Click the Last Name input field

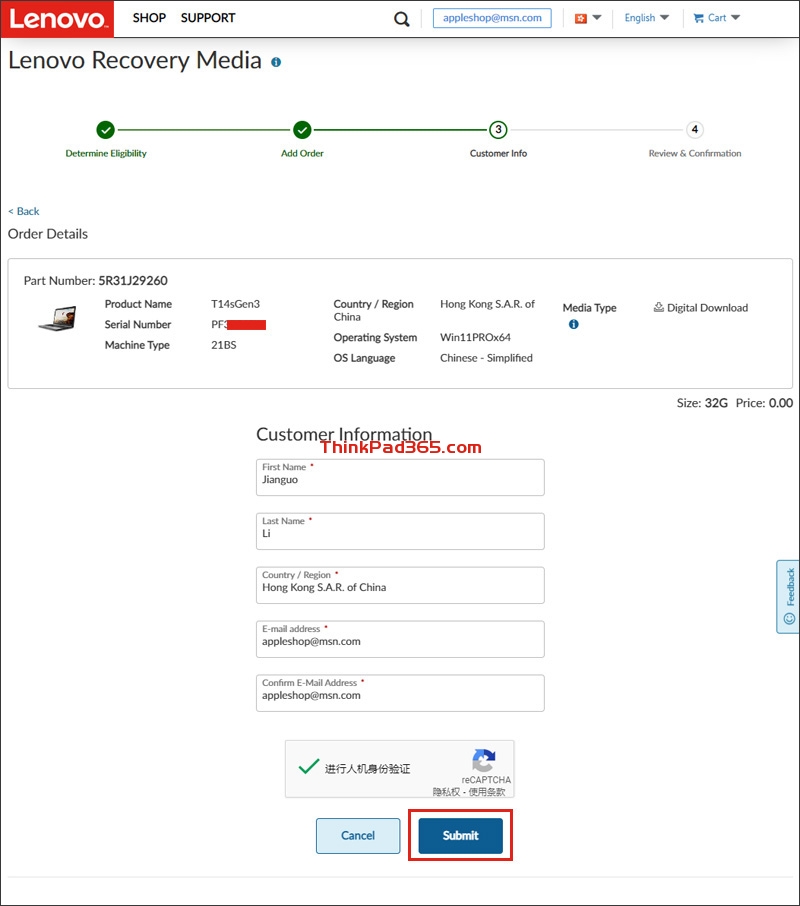(x=400, y=531)
